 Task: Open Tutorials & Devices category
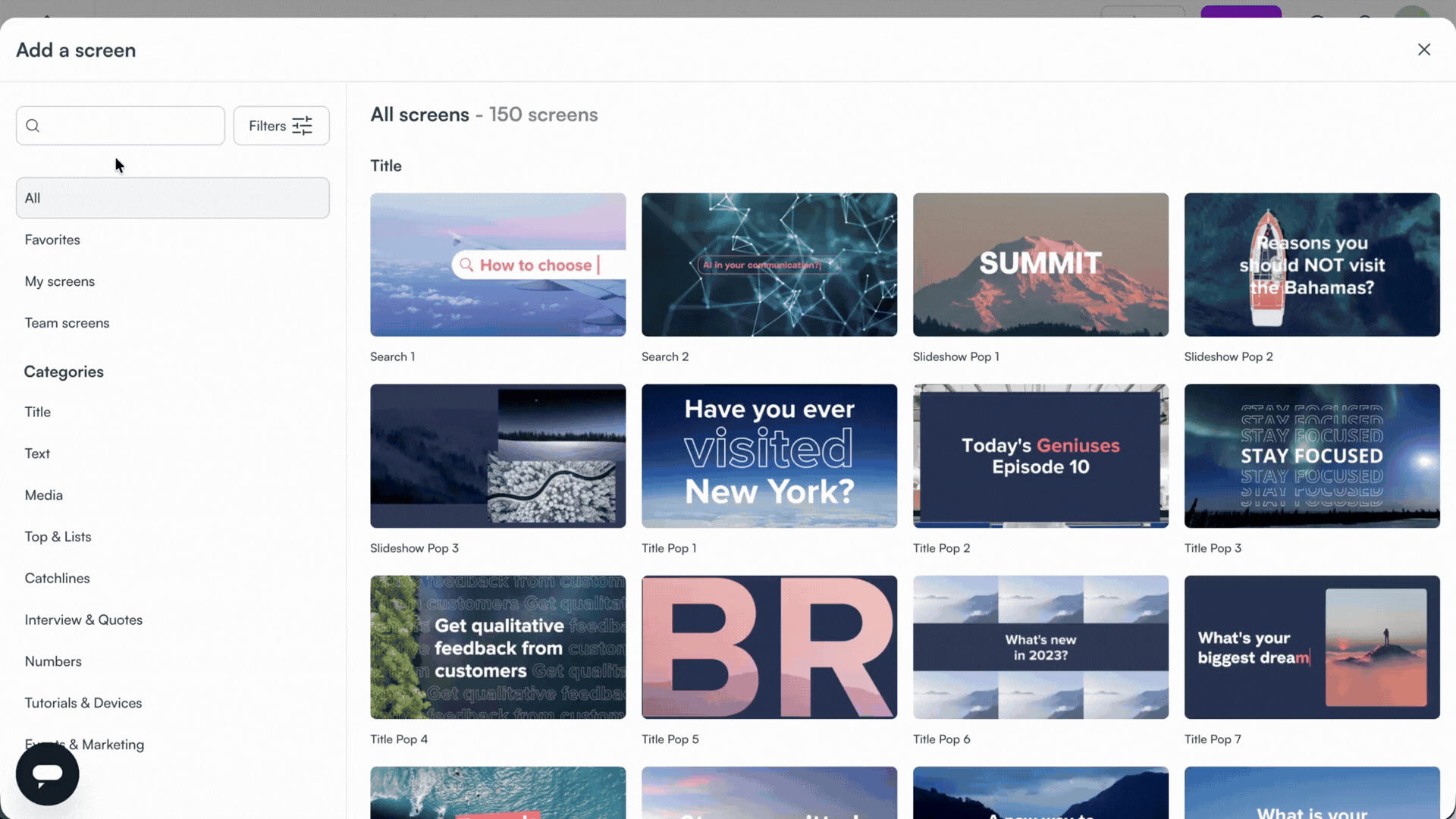(83, 702)
